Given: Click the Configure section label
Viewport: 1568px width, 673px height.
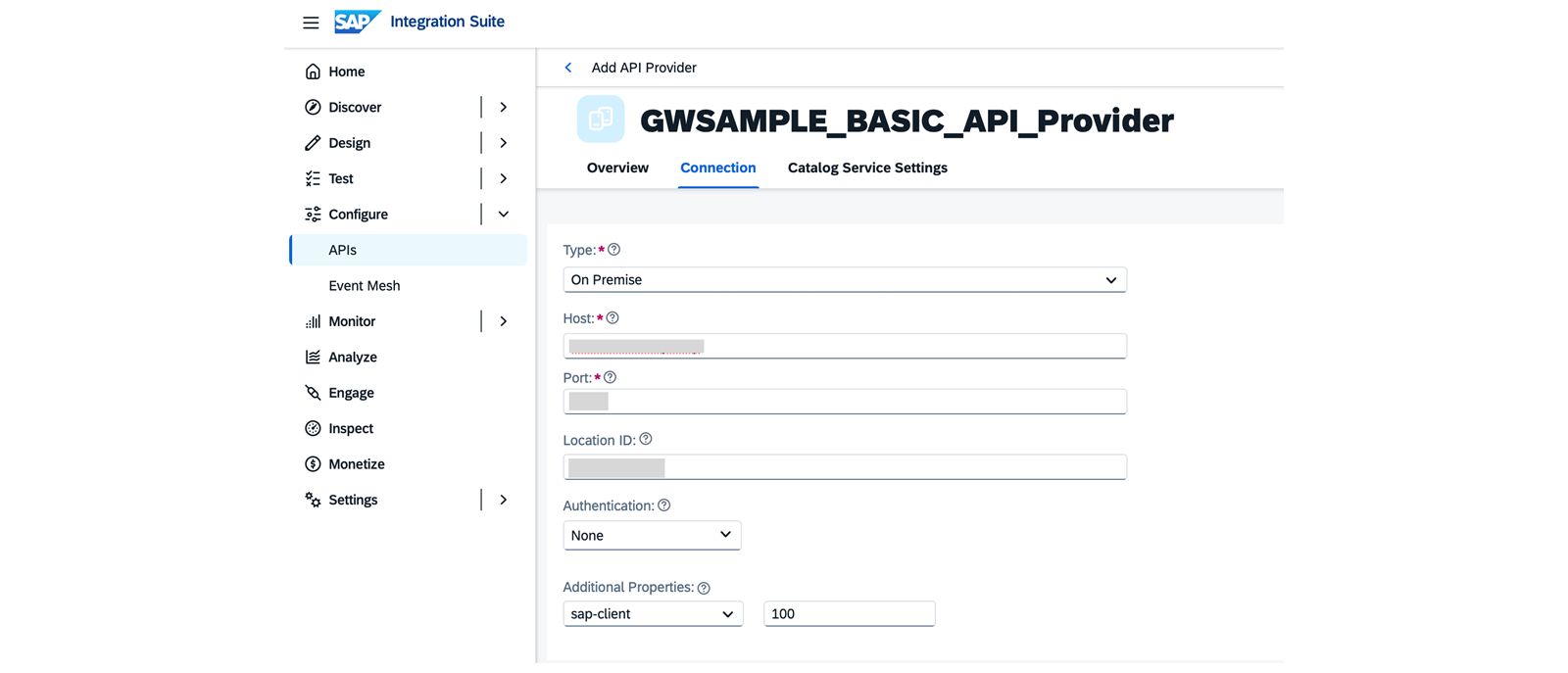Looking at the screenshot, I should click(358, 215).
